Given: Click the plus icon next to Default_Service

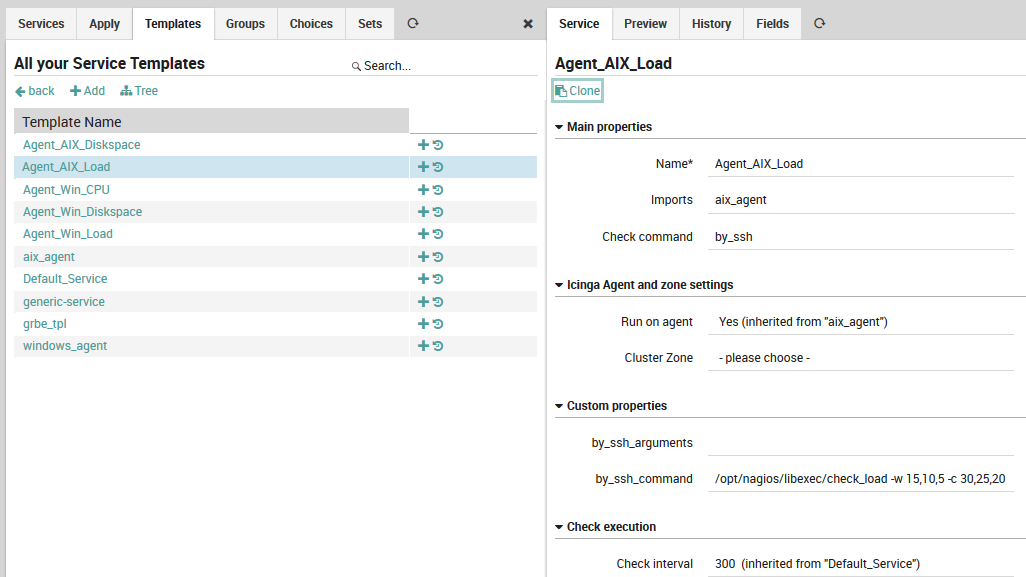Looking at the screenshot, I should click(423, 278).
